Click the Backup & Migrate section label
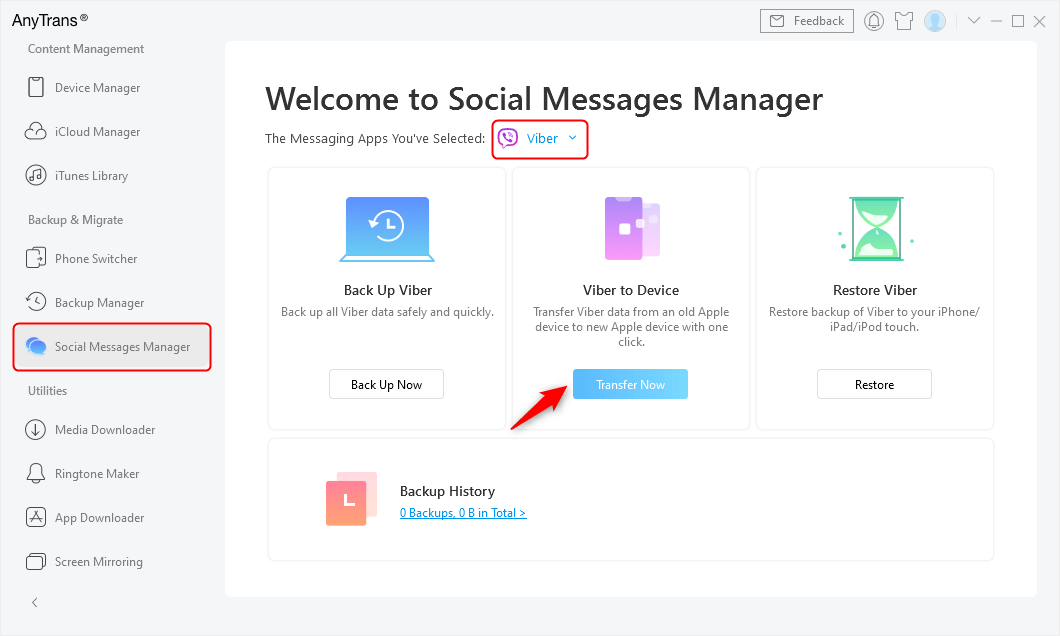The width and height of the screenshot is (1060, 636). pyautogui.click(x=76, y=220)
